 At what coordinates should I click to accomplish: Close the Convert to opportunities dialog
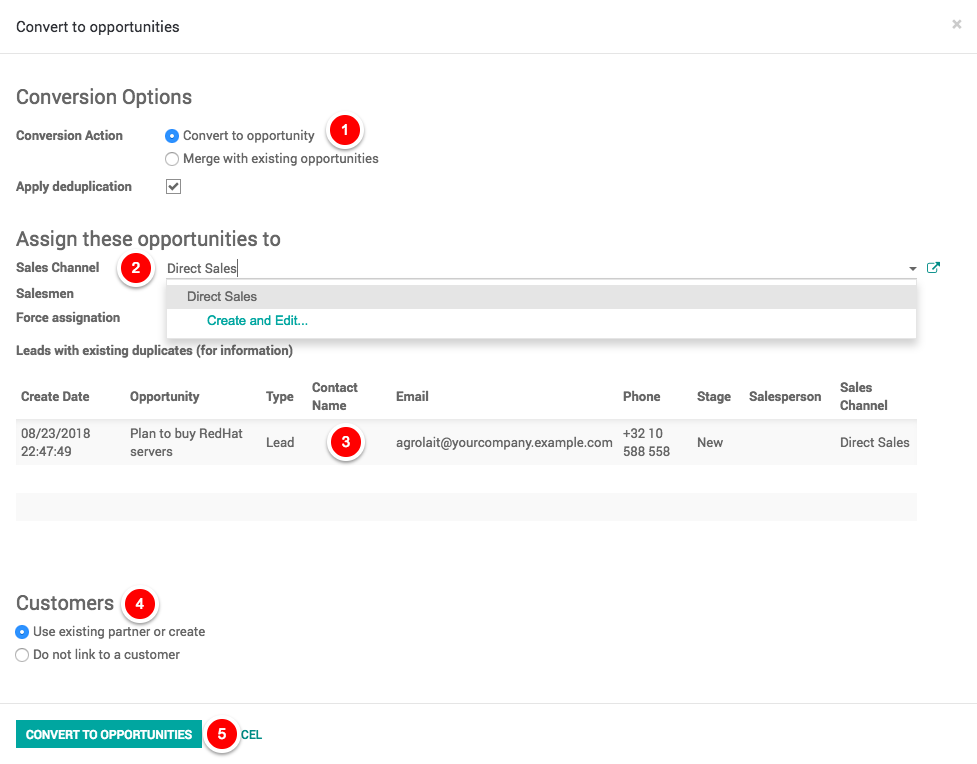[956, 25]
